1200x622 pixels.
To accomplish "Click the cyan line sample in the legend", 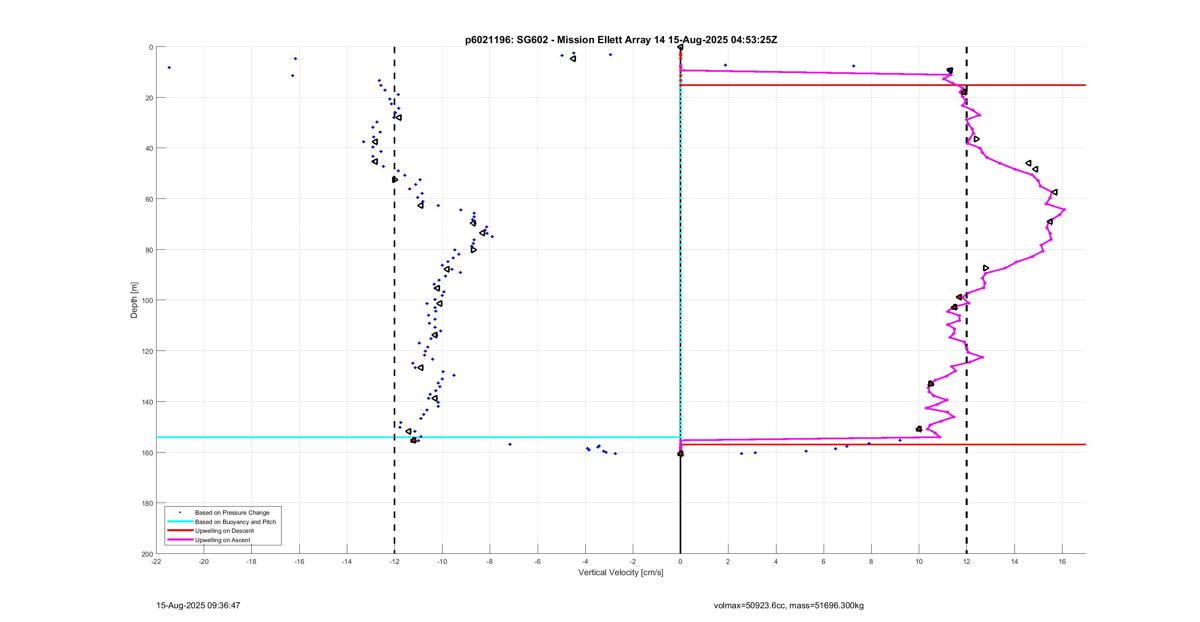I will 179,522.
